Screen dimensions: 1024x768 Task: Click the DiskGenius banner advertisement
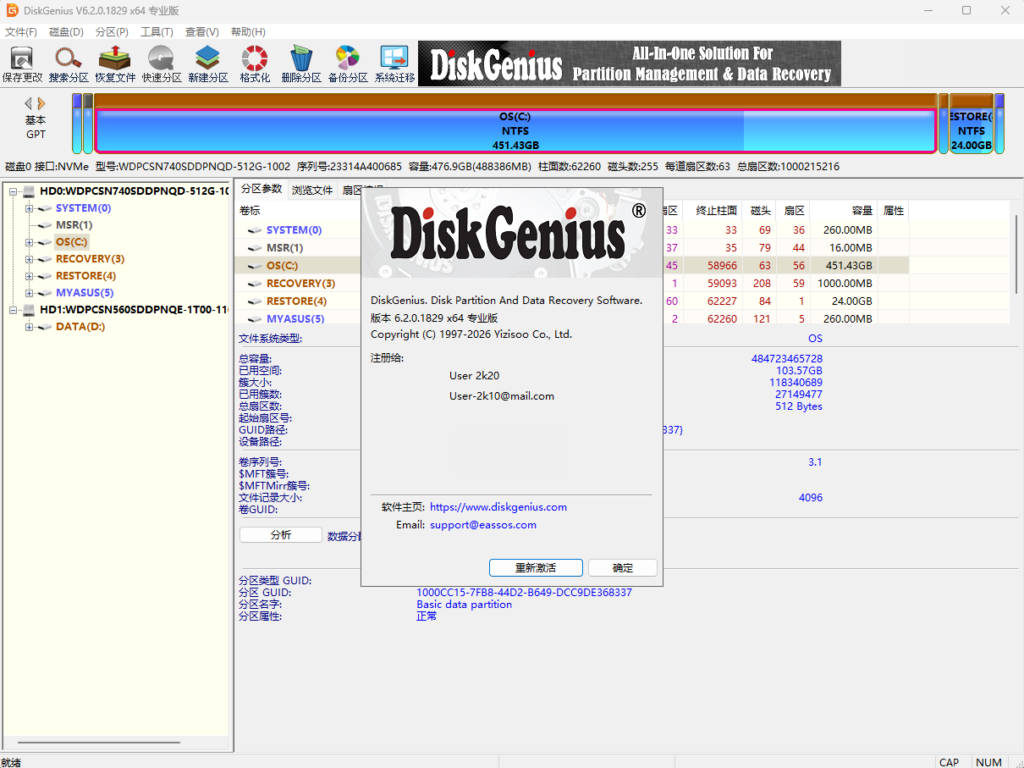tap(630, 63)
